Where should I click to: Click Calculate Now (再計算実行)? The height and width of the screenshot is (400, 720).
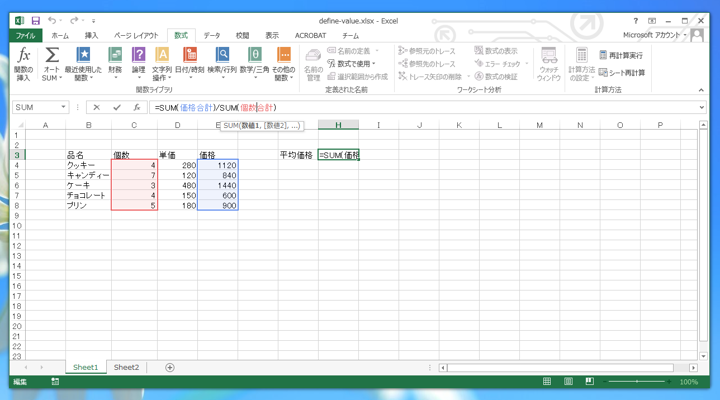pyautogui.click(x=621, y=56)
